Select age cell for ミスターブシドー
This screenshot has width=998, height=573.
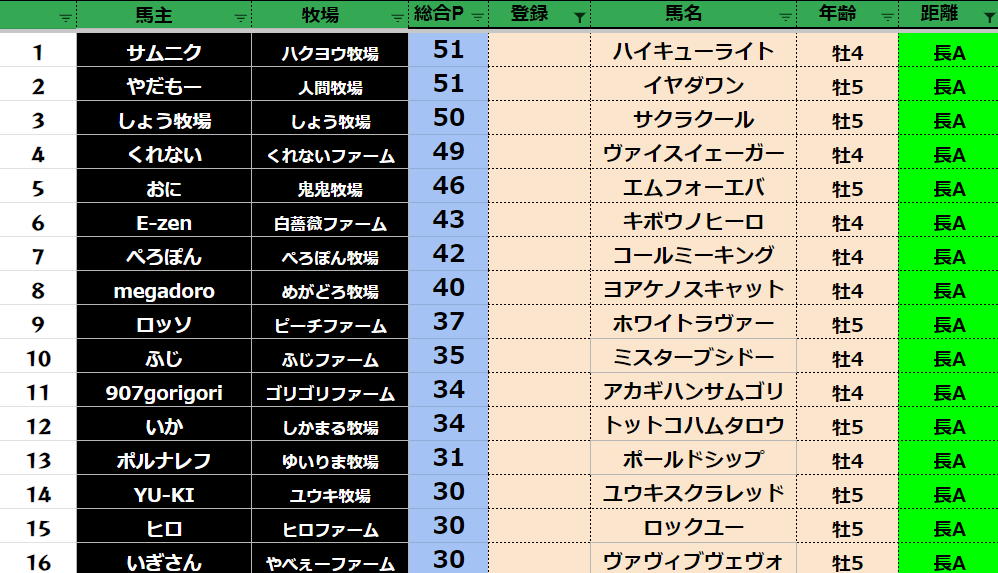coord(846,359)
